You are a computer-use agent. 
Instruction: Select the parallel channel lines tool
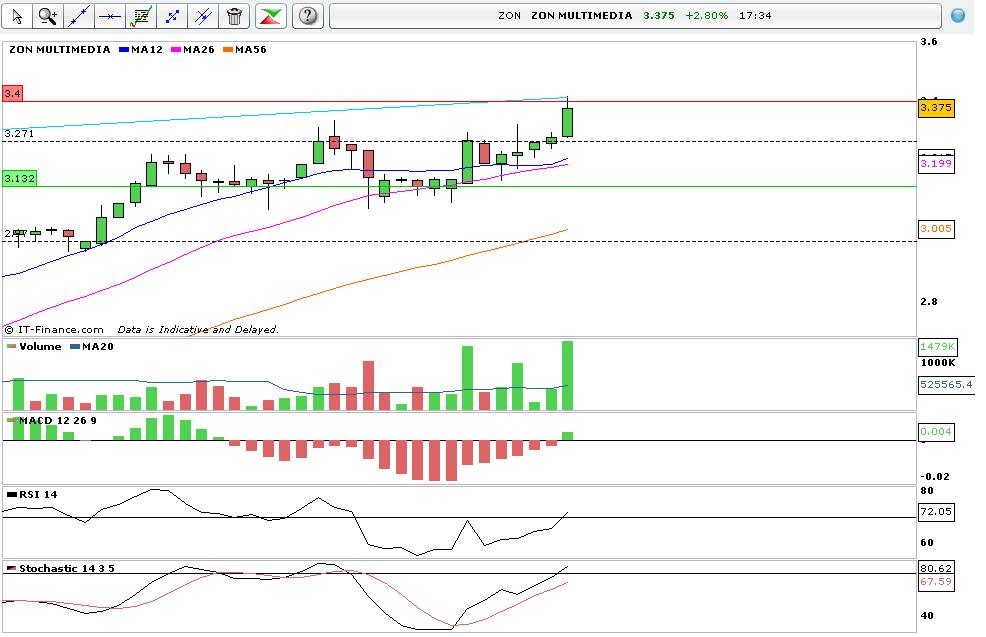coord(202,16)
